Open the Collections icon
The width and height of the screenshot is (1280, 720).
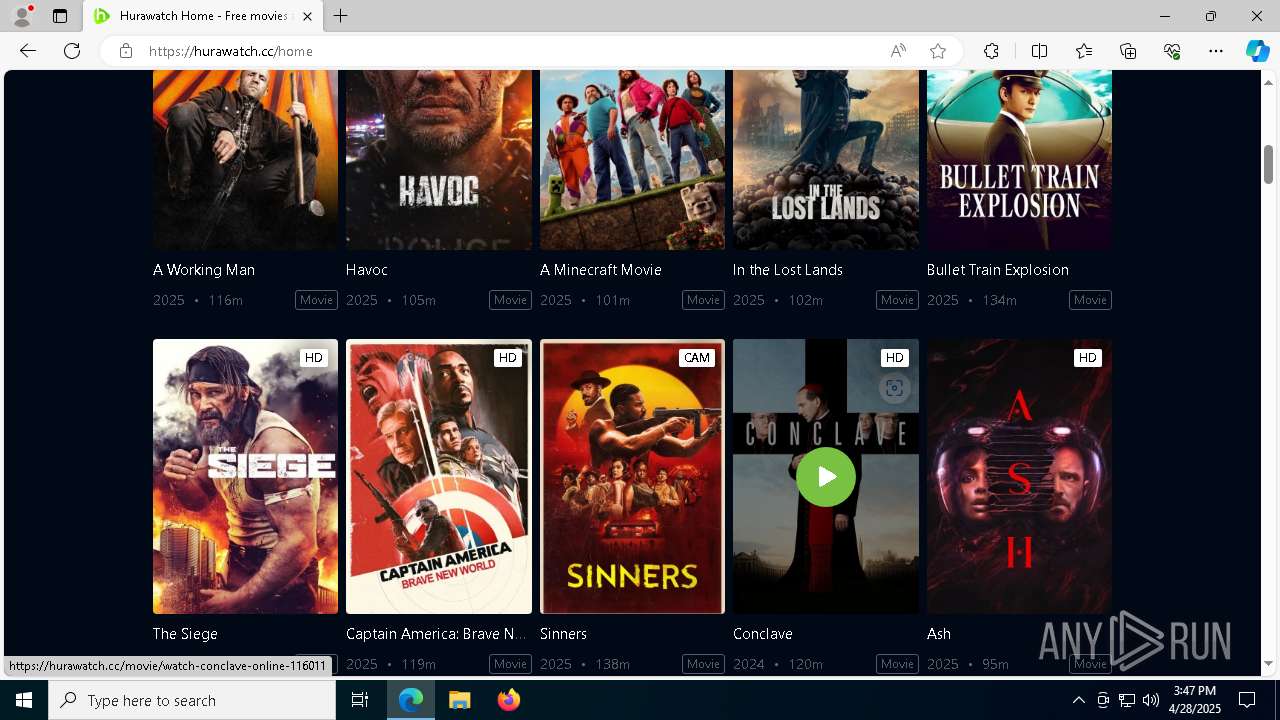point(1128,51)
